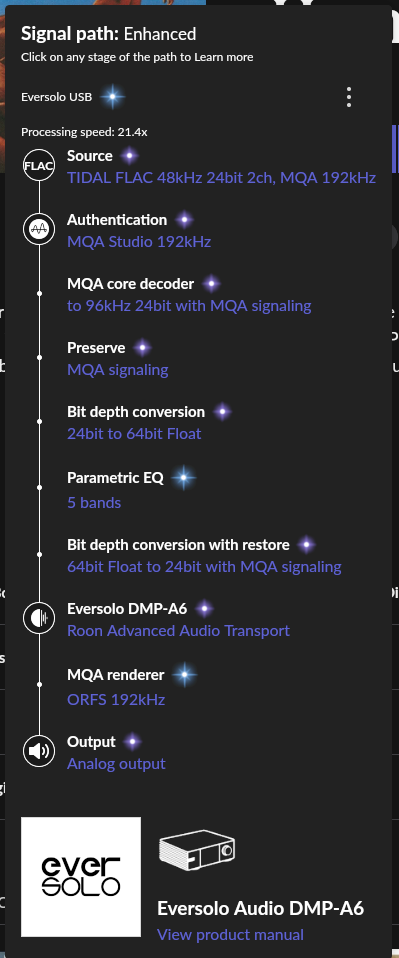Click the MQA Authentication waveform icon
The height and width of the screenshot is (958, 399).
click(x=39, y=229)
